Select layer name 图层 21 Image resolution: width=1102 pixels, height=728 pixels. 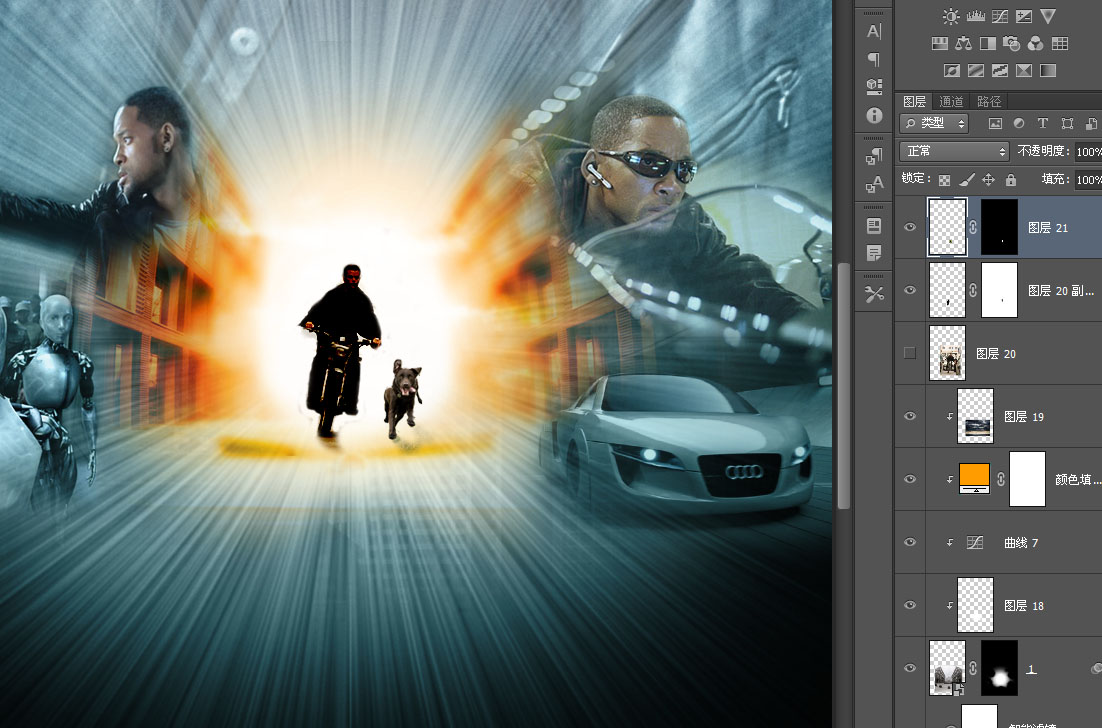tap(1048, 228)
